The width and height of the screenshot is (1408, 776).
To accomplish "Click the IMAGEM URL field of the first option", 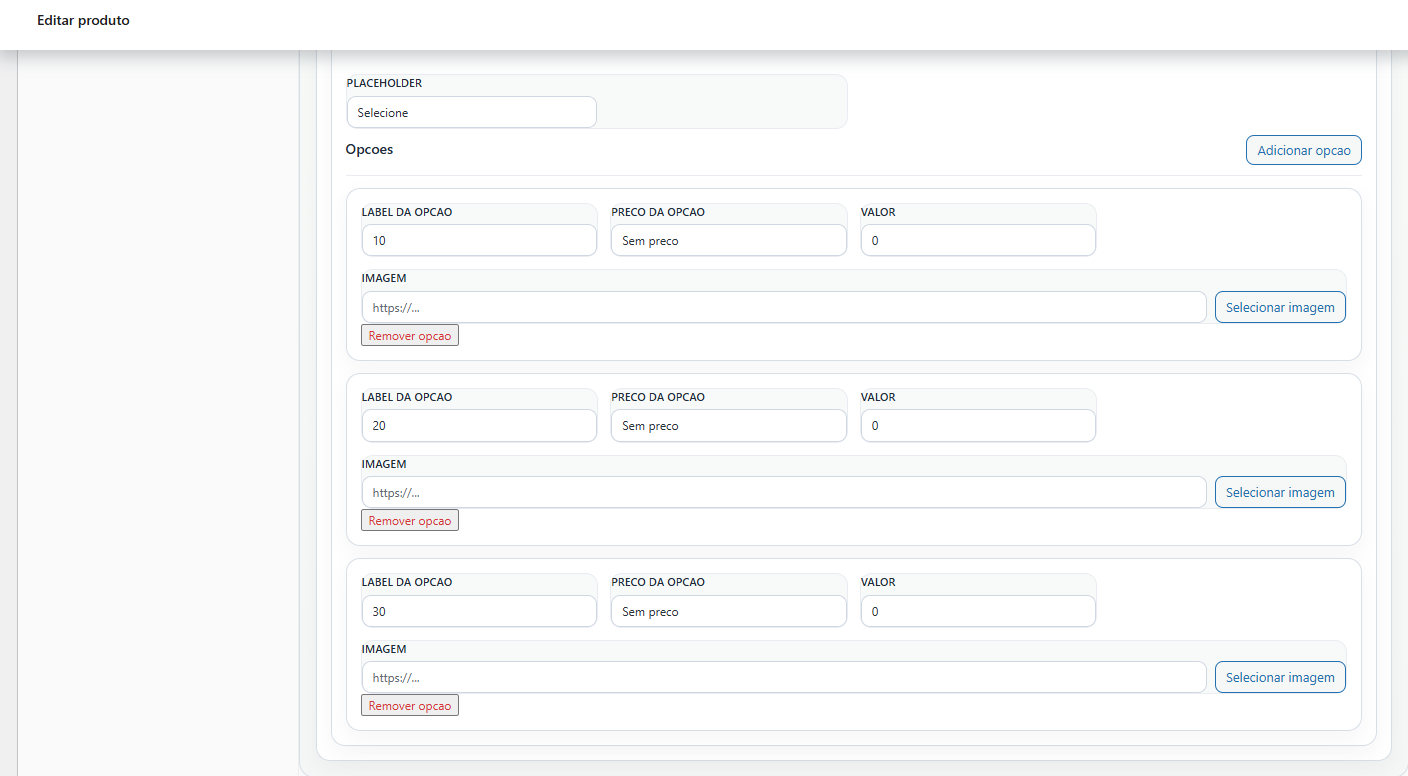I will 784,307.
